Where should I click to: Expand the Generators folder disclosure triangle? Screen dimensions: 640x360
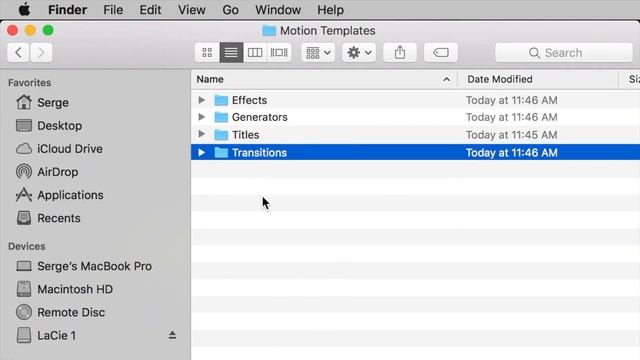point(202,117)
